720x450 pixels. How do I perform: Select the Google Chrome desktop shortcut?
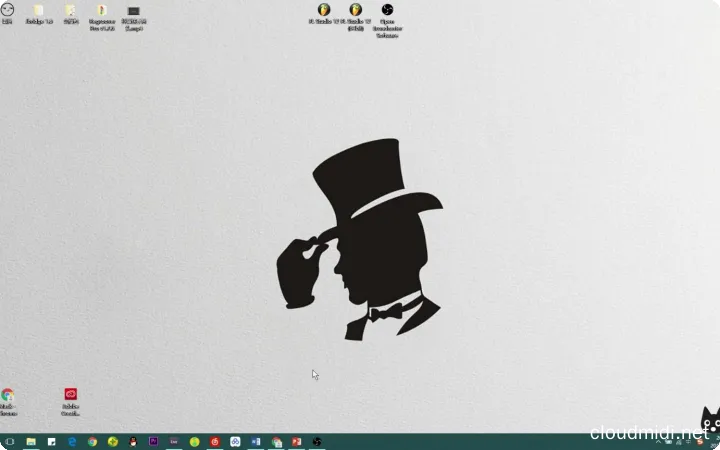(8, 395)
